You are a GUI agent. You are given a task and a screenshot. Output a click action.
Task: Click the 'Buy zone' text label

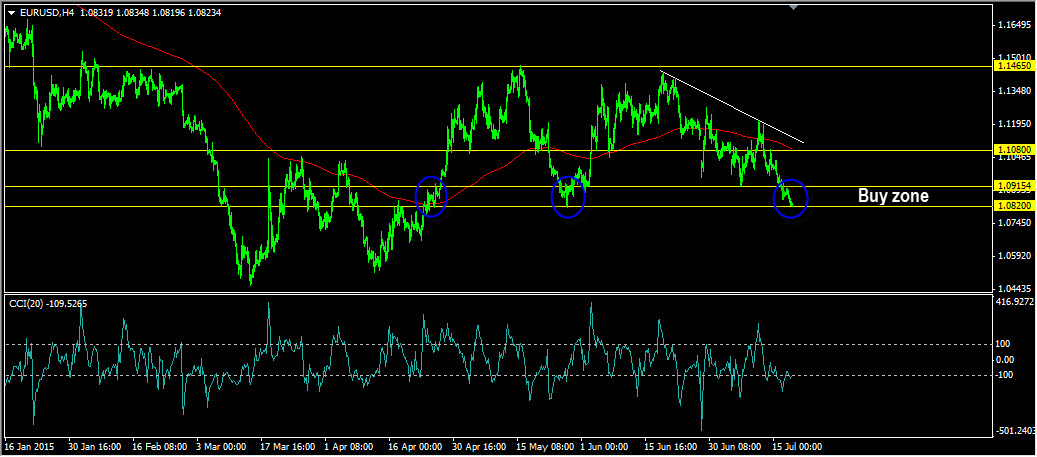point(893,196)
